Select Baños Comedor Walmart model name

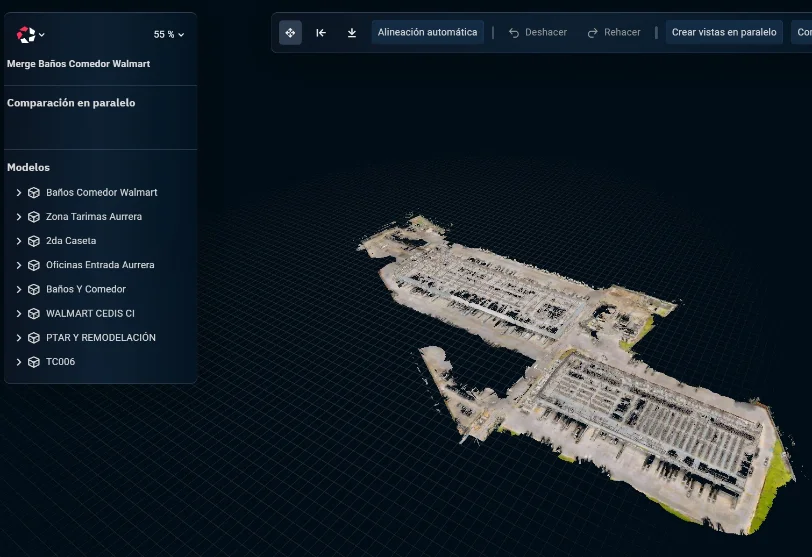(102, 193)
